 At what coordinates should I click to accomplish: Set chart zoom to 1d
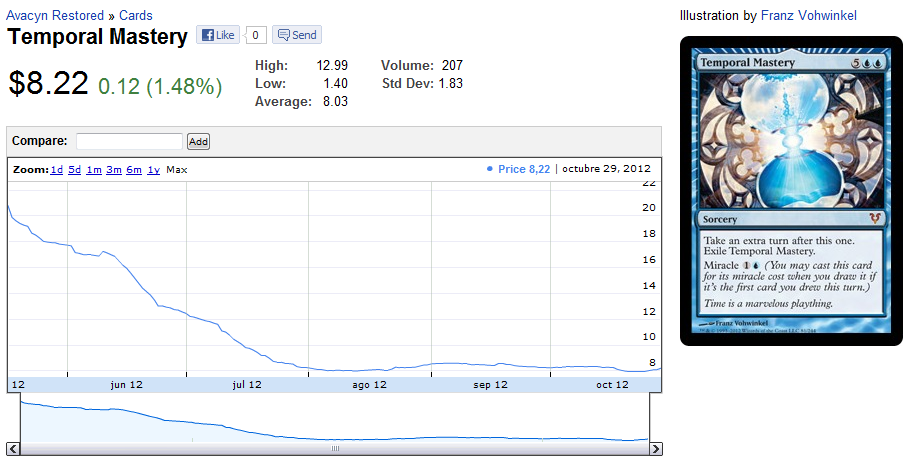click(x=56, y=170)
